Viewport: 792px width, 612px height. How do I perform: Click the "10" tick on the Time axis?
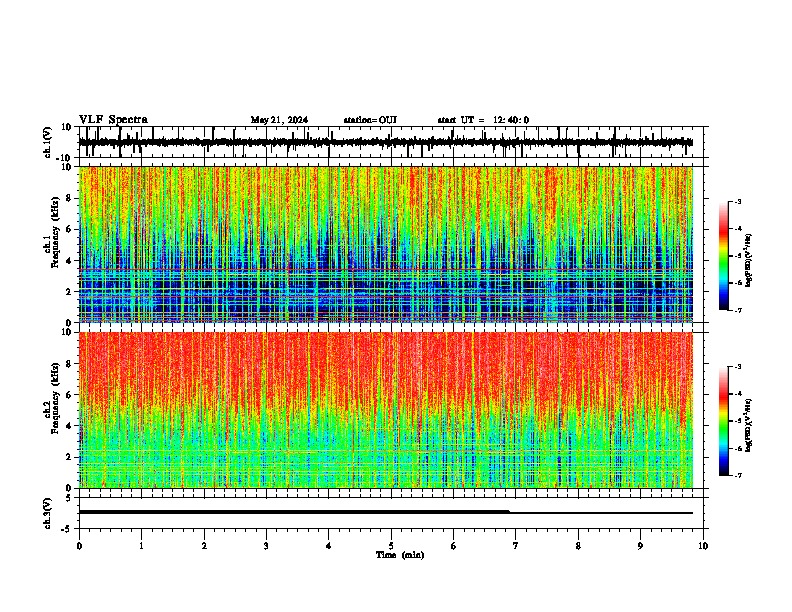pos(703,546)
